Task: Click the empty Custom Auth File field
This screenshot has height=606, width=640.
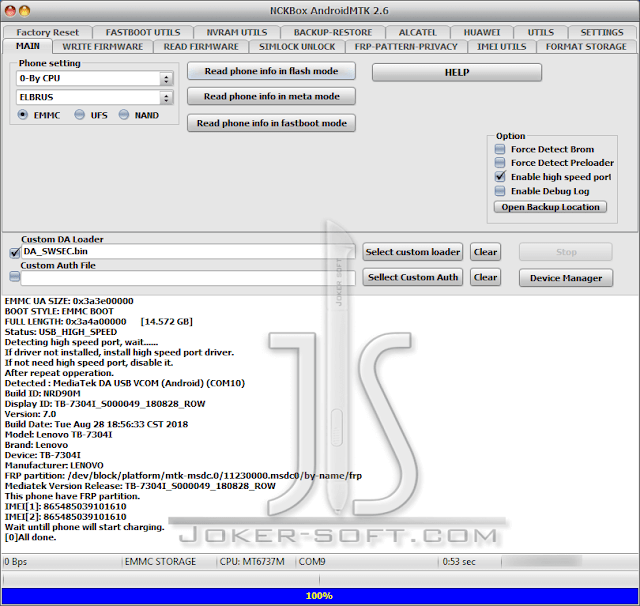Action: pos(188,278)
